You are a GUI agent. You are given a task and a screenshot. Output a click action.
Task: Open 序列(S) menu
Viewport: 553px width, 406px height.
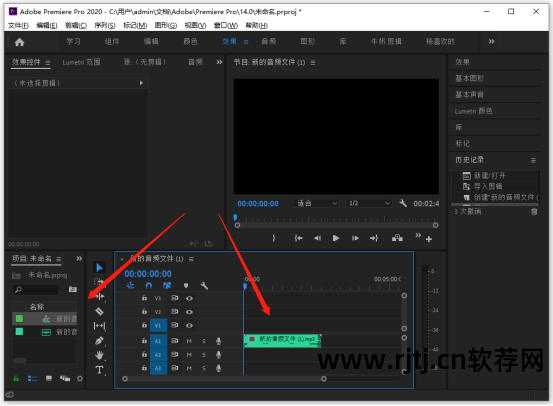[x=105, y=25]
